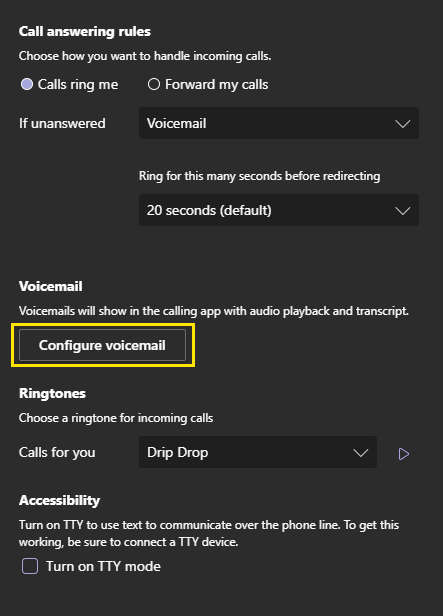Click the Configure voicemail button
The width and height of the screenshot is (443, 616).
(x=102, y=345)
